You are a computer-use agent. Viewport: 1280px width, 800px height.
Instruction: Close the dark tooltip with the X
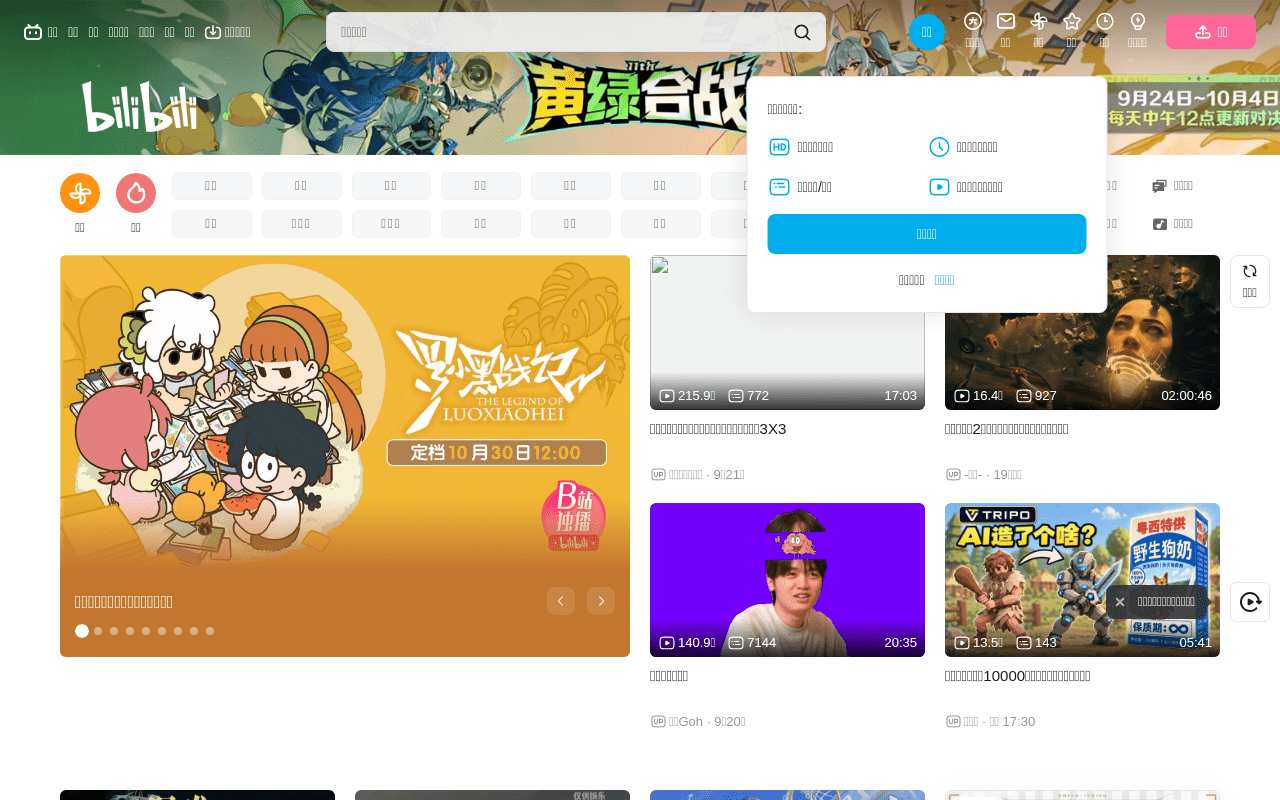(1120, 602)
